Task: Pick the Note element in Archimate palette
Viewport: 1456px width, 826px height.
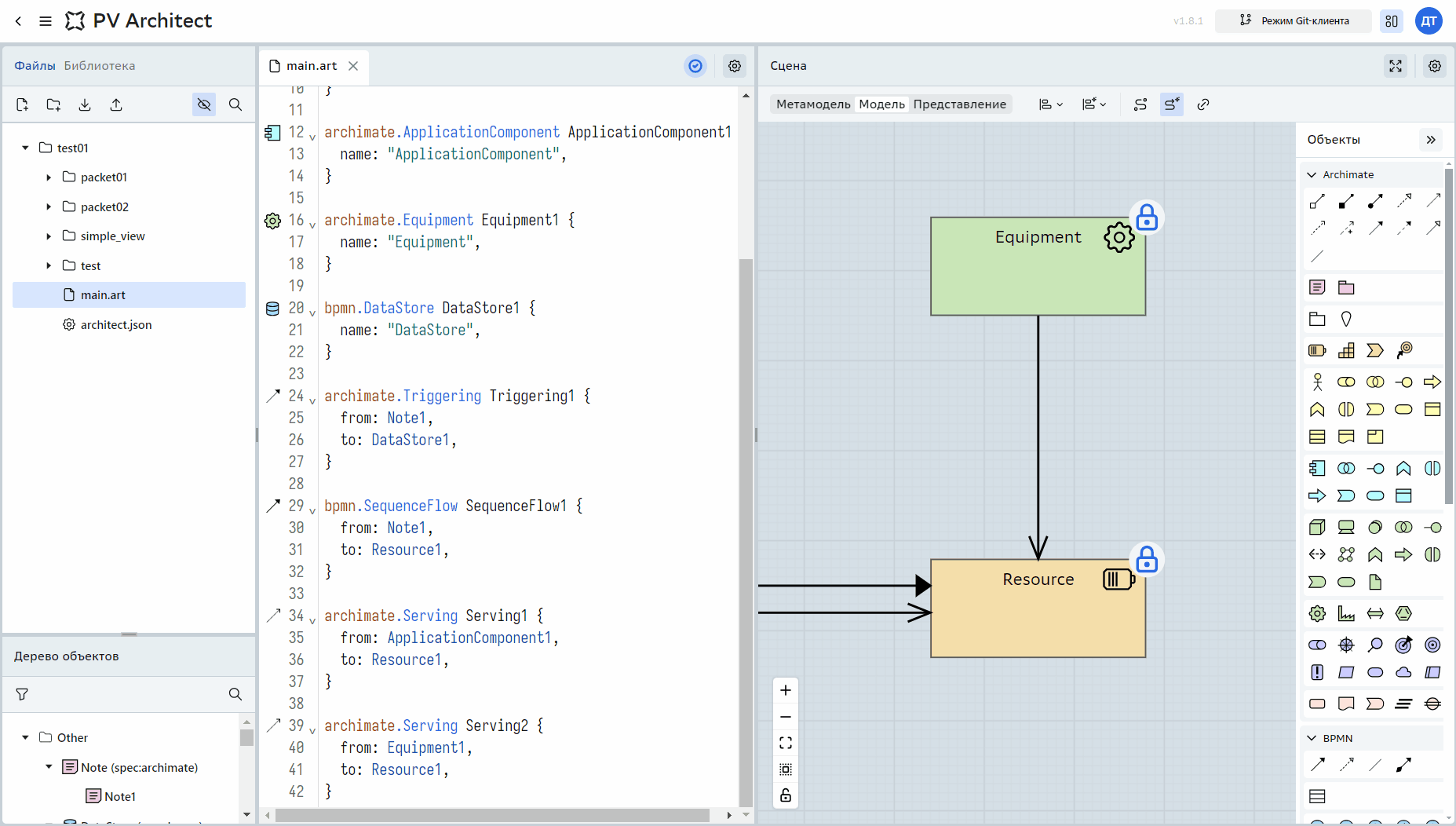Action: 1317,287
